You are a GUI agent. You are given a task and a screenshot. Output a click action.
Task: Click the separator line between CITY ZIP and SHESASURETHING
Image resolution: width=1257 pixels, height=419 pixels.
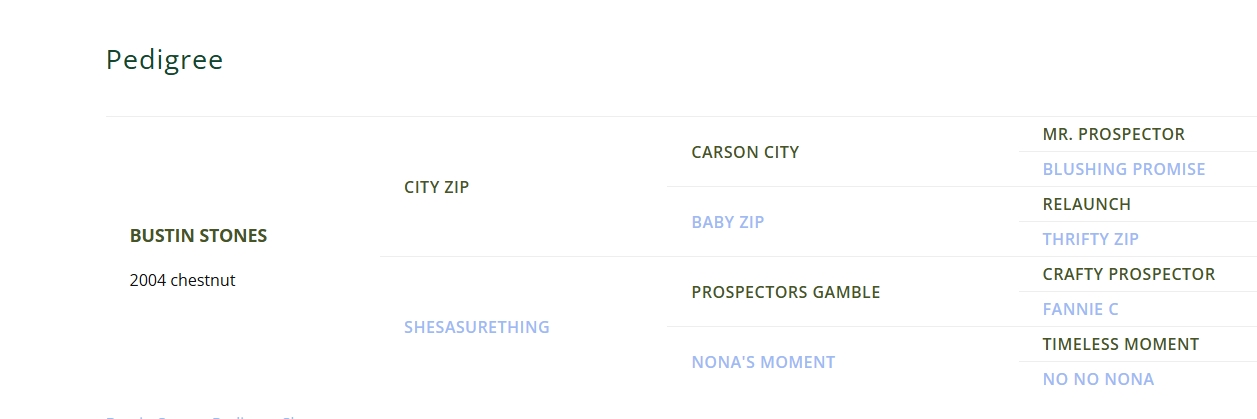point(522,257)
